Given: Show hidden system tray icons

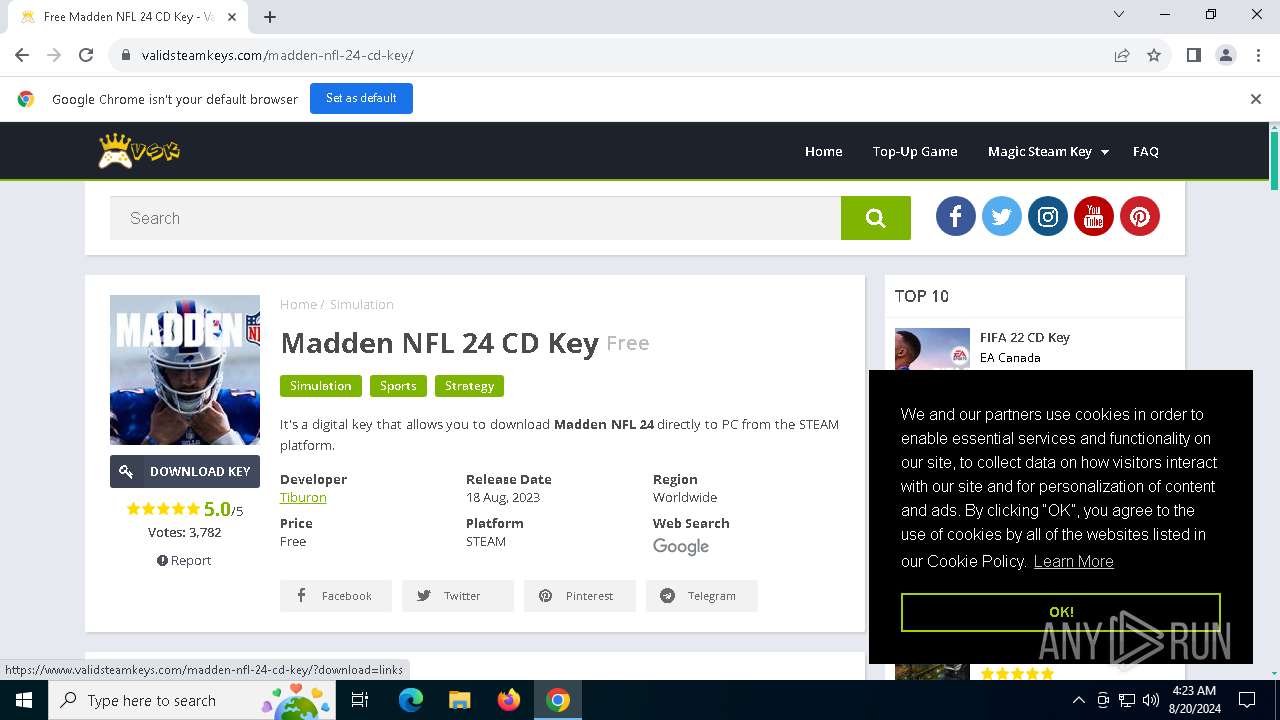Looking at the screenshot, I should [x=1078, y=700].
